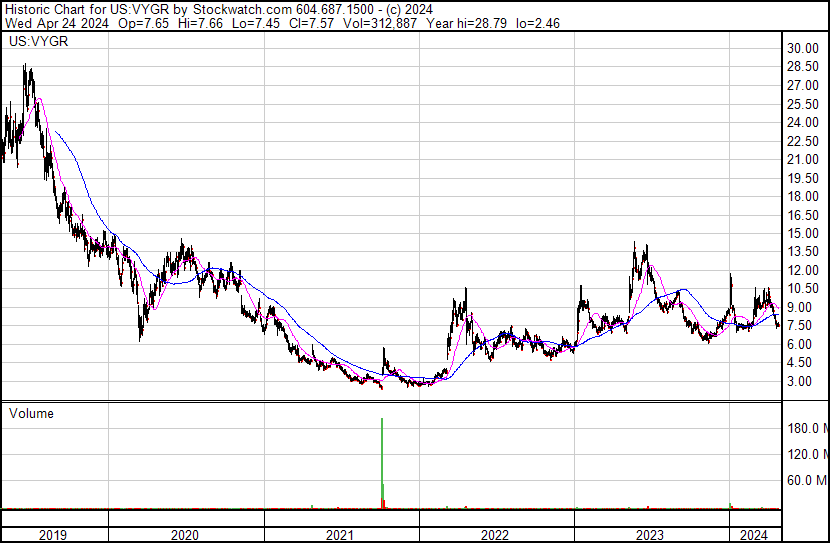Click the (c) 2024 copyright text
The image size is (830, 543).
pos(410,10)
